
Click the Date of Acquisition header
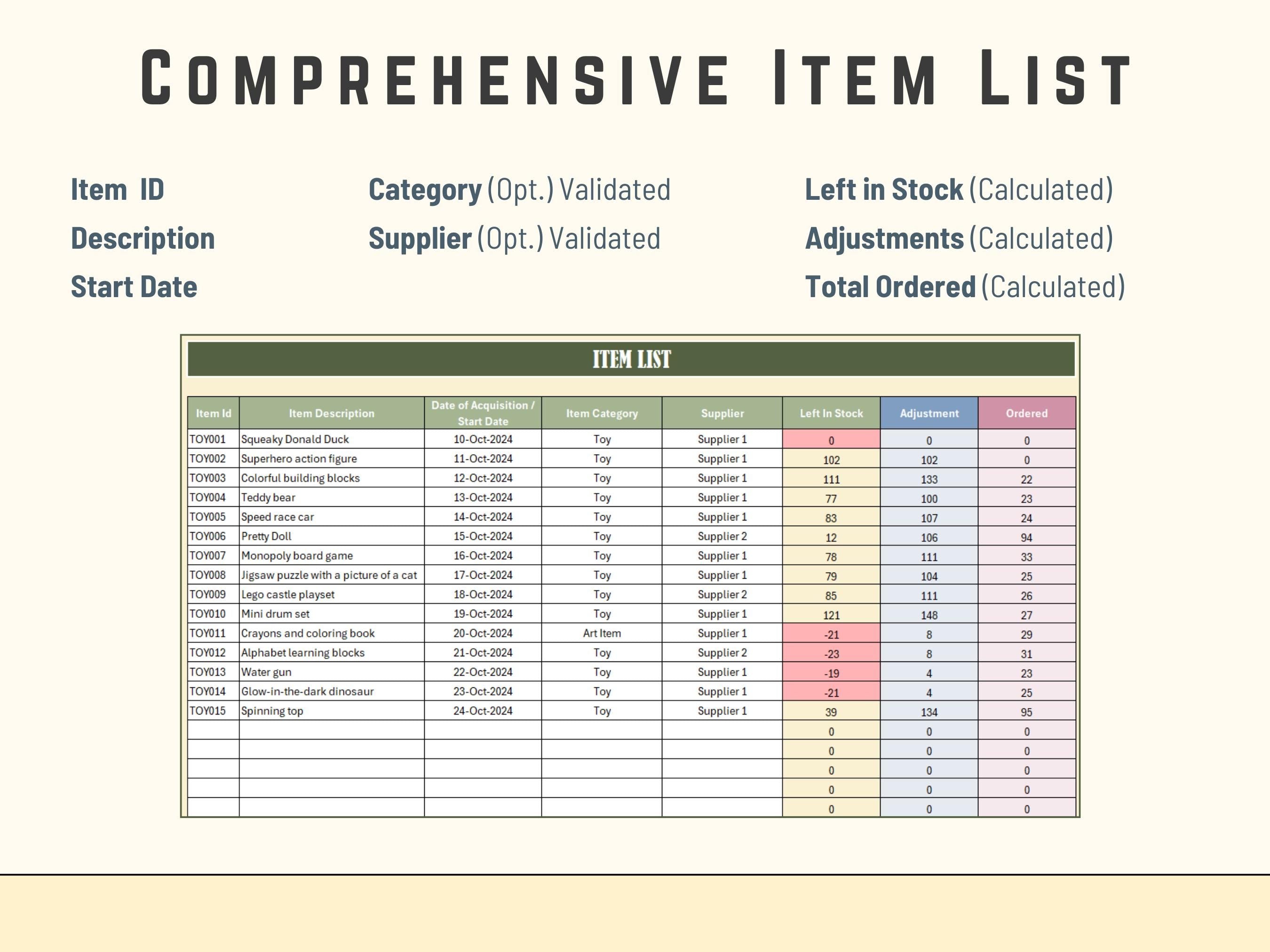click(x=482, y=413)
